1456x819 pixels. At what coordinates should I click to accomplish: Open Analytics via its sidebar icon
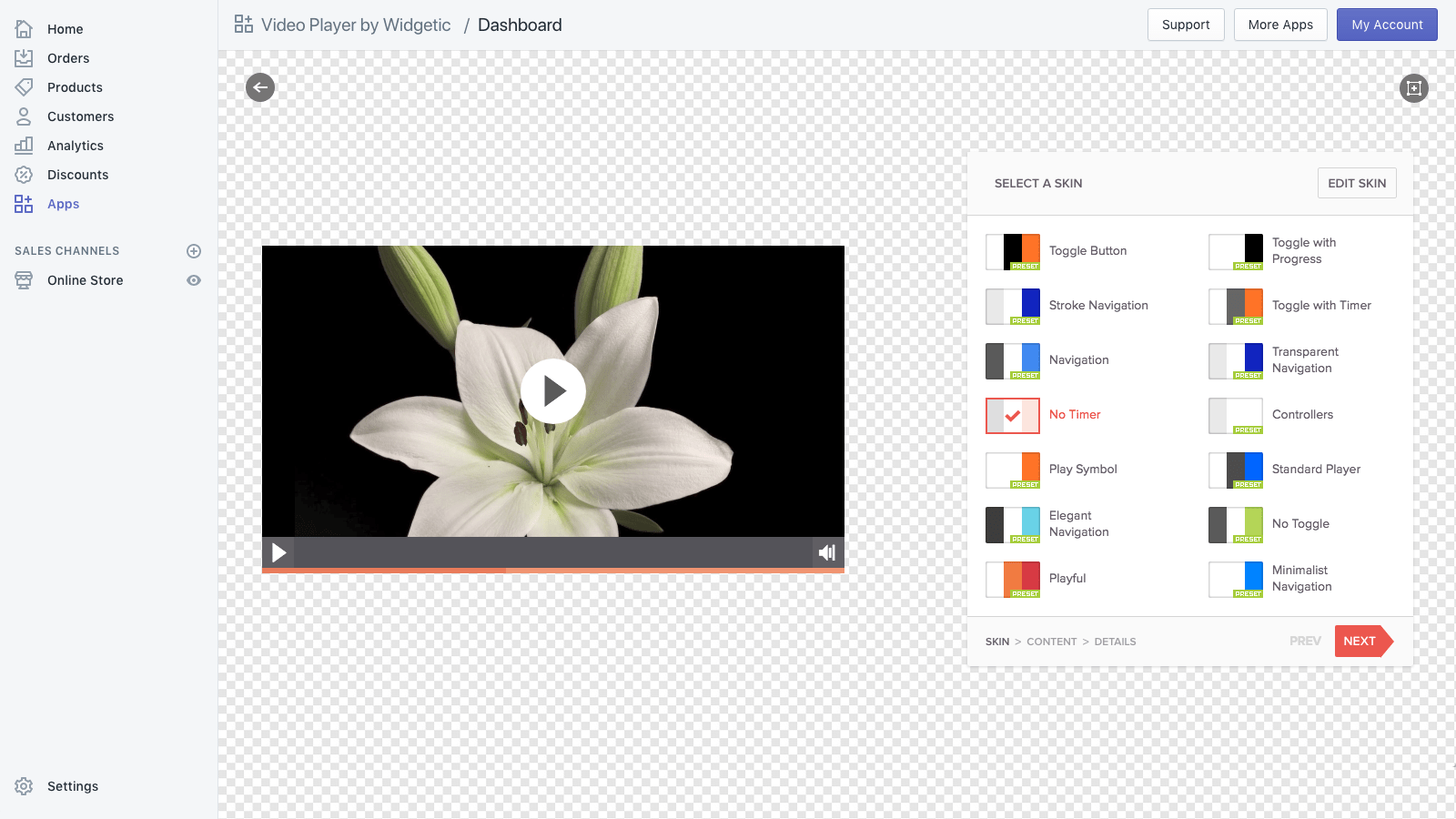(24, 145)
